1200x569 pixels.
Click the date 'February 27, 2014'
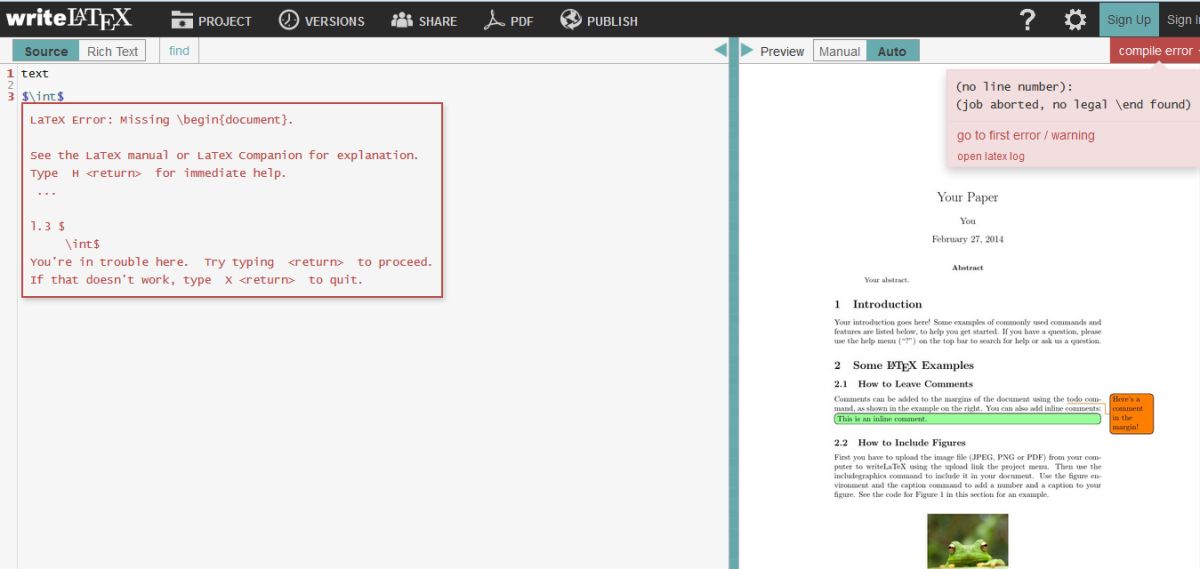pos(967,239)
